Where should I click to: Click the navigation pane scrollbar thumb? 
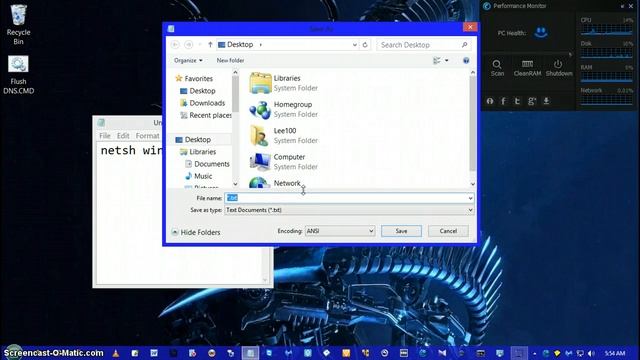(x=236, y=95)
